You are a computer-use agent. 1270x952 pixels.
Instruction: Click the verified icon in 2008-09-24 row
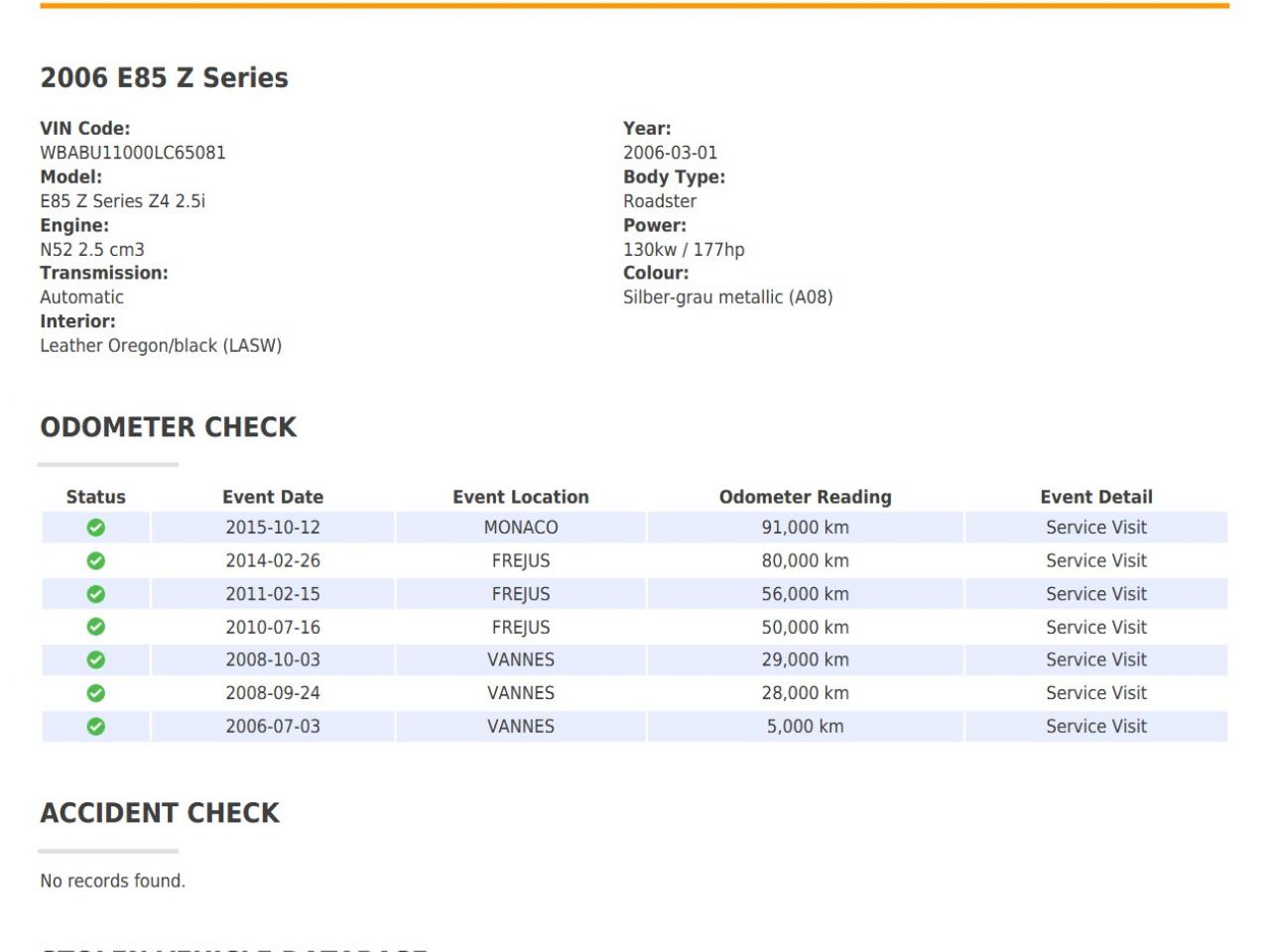click(96, 693)
